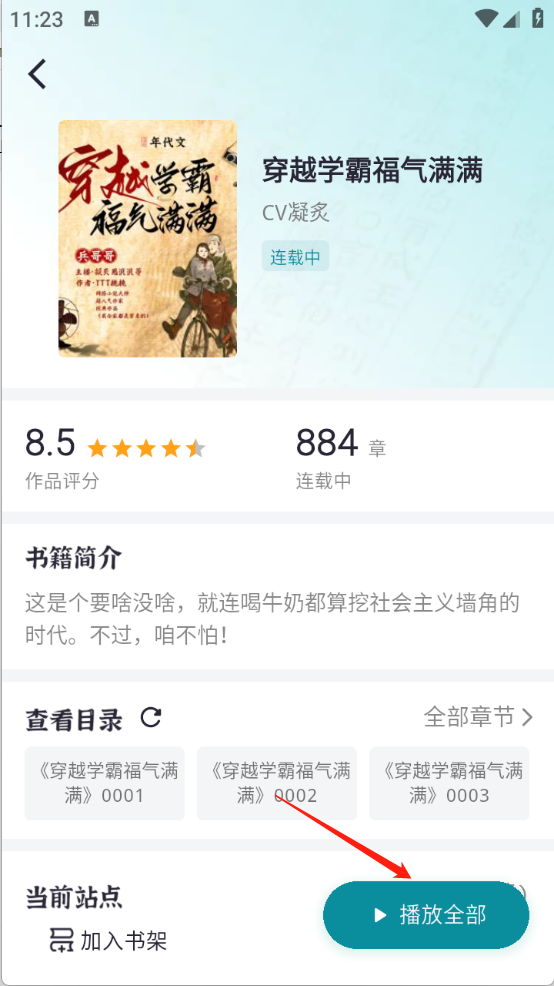Refresh the 查看目录 chapter list

pyautogui.click(x=151, y=717)
